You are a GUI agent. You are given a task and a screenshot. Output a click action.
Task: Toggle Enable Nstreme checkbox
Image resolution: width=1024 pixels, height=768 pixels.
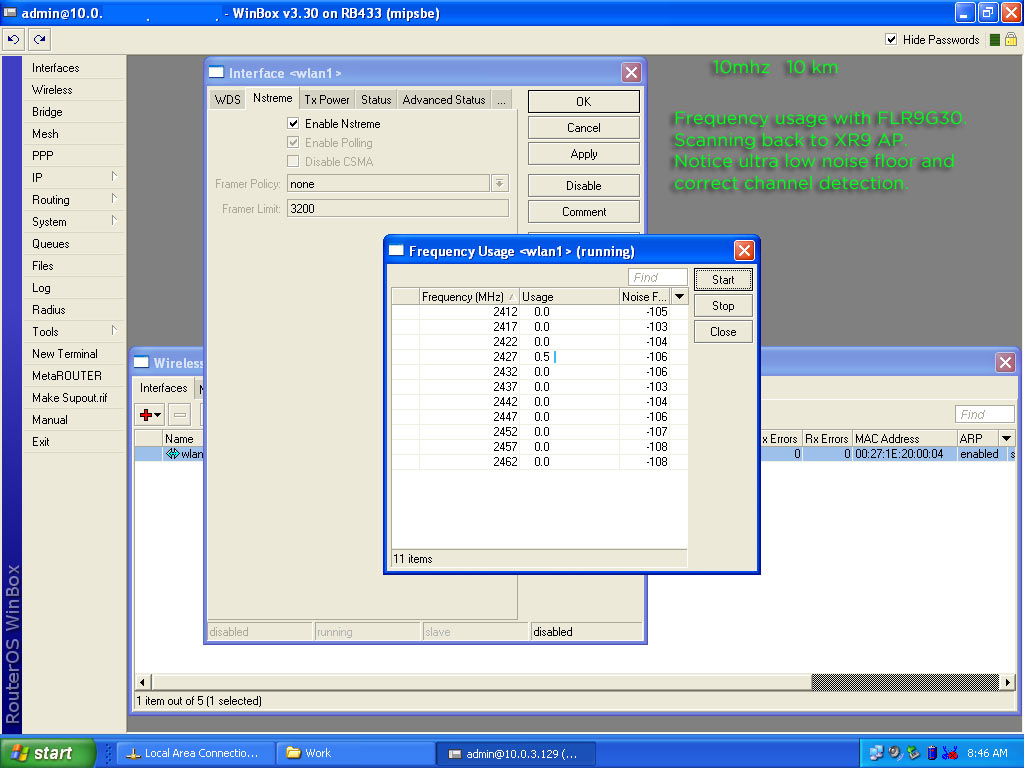pyautogui.click(x=293, y=123)
